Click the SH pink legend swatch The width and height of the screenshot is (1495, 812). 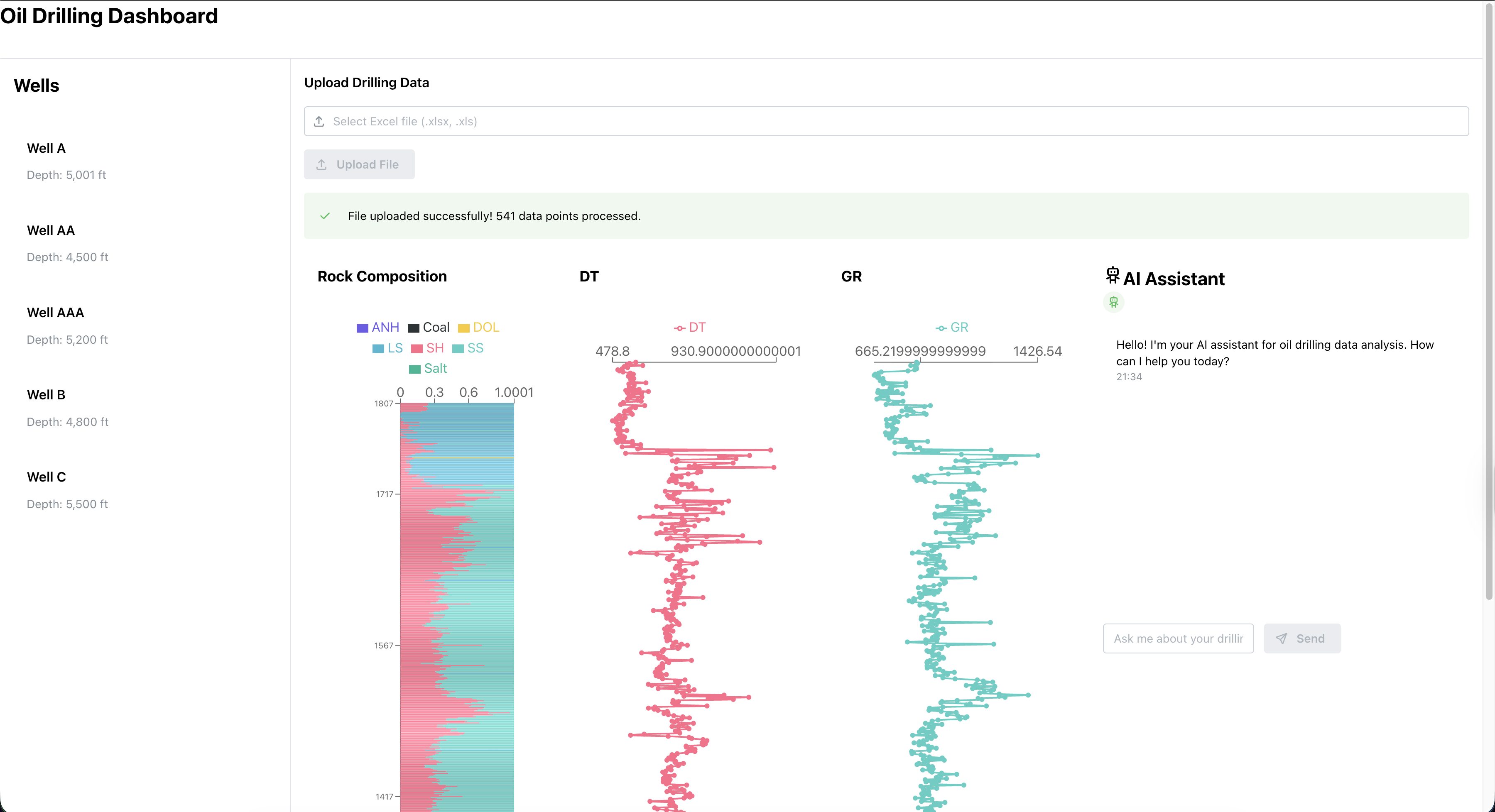pyautogui.click(x=417, y=349)
